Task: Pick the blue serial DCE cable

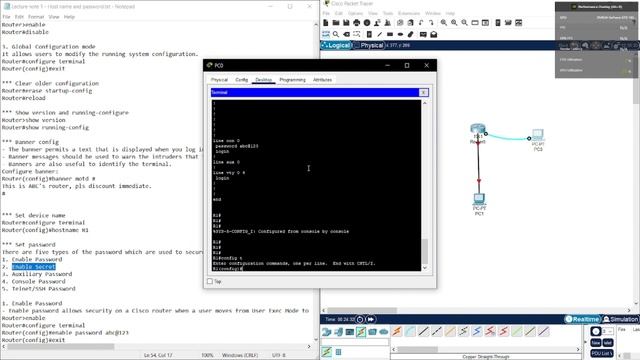Action: tap(477, 331)
